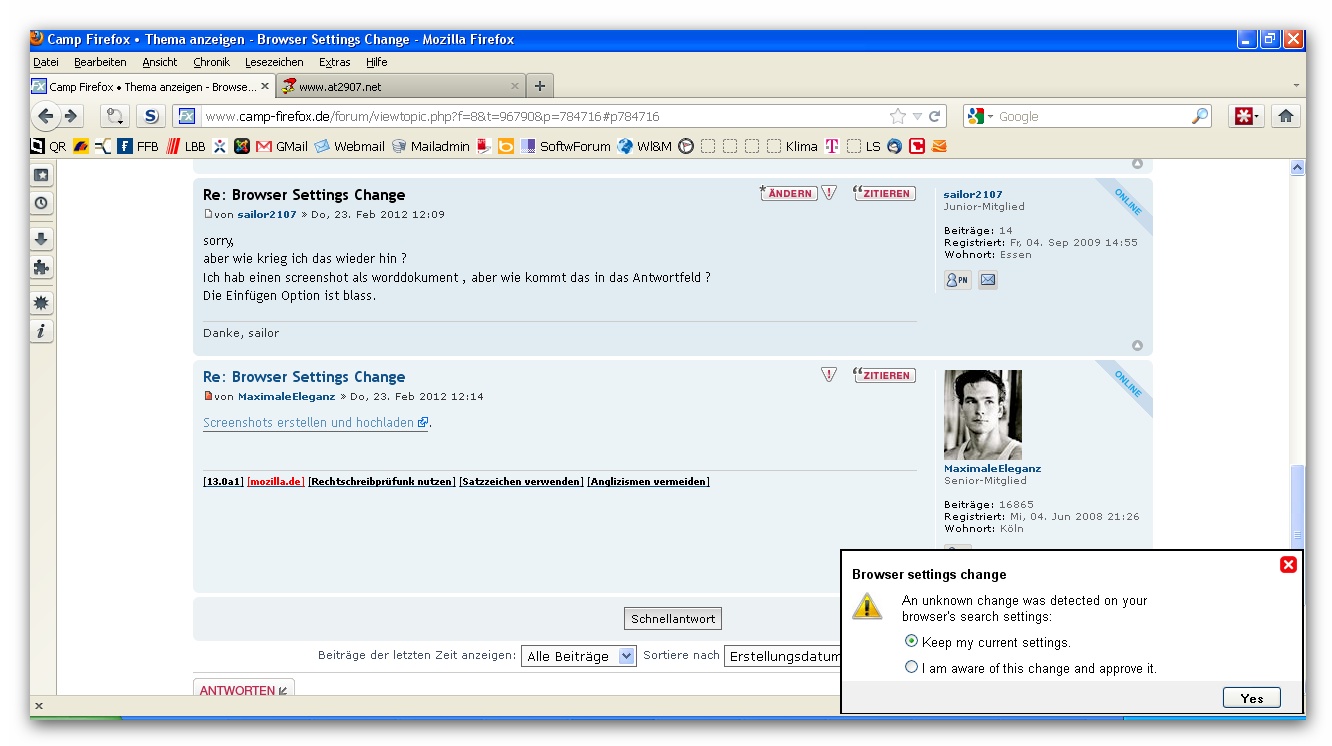This screenshot has height=746, width=1332.
Task: Open downloads from the sidebar arrow icon
Action: coord(41,239)
